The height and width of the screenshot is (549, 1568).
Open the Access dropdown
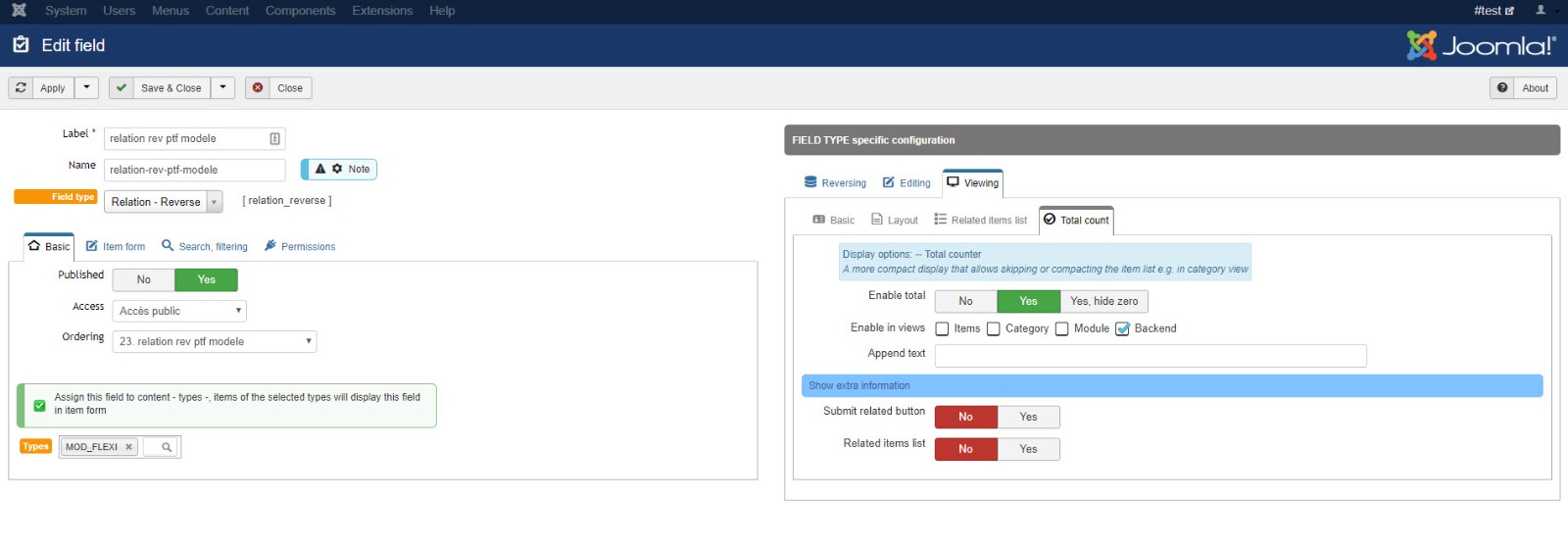pos(179,311)
